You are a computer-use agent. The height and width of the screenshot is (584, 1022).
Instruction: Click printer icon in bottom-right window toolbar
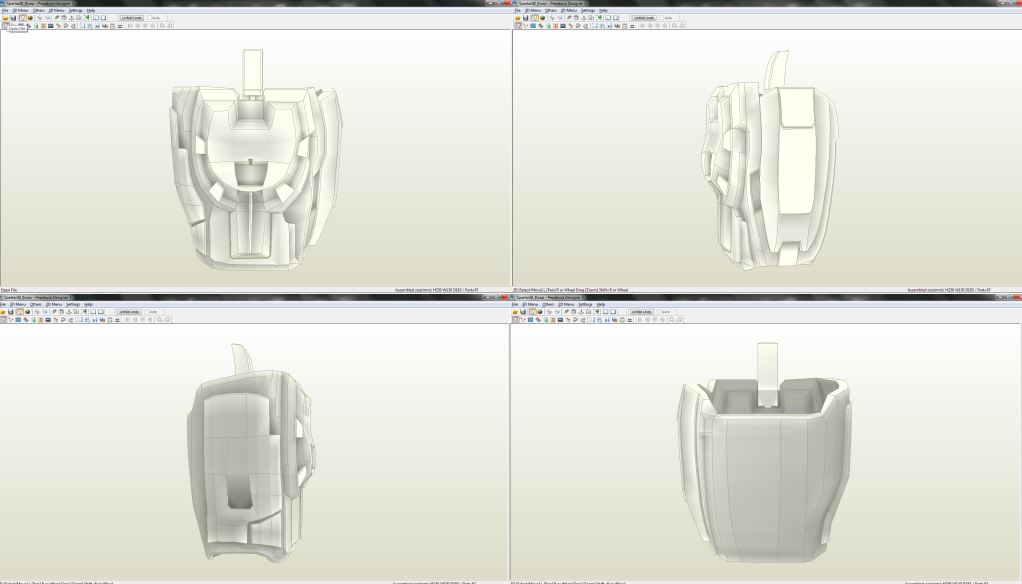[630, 319]
